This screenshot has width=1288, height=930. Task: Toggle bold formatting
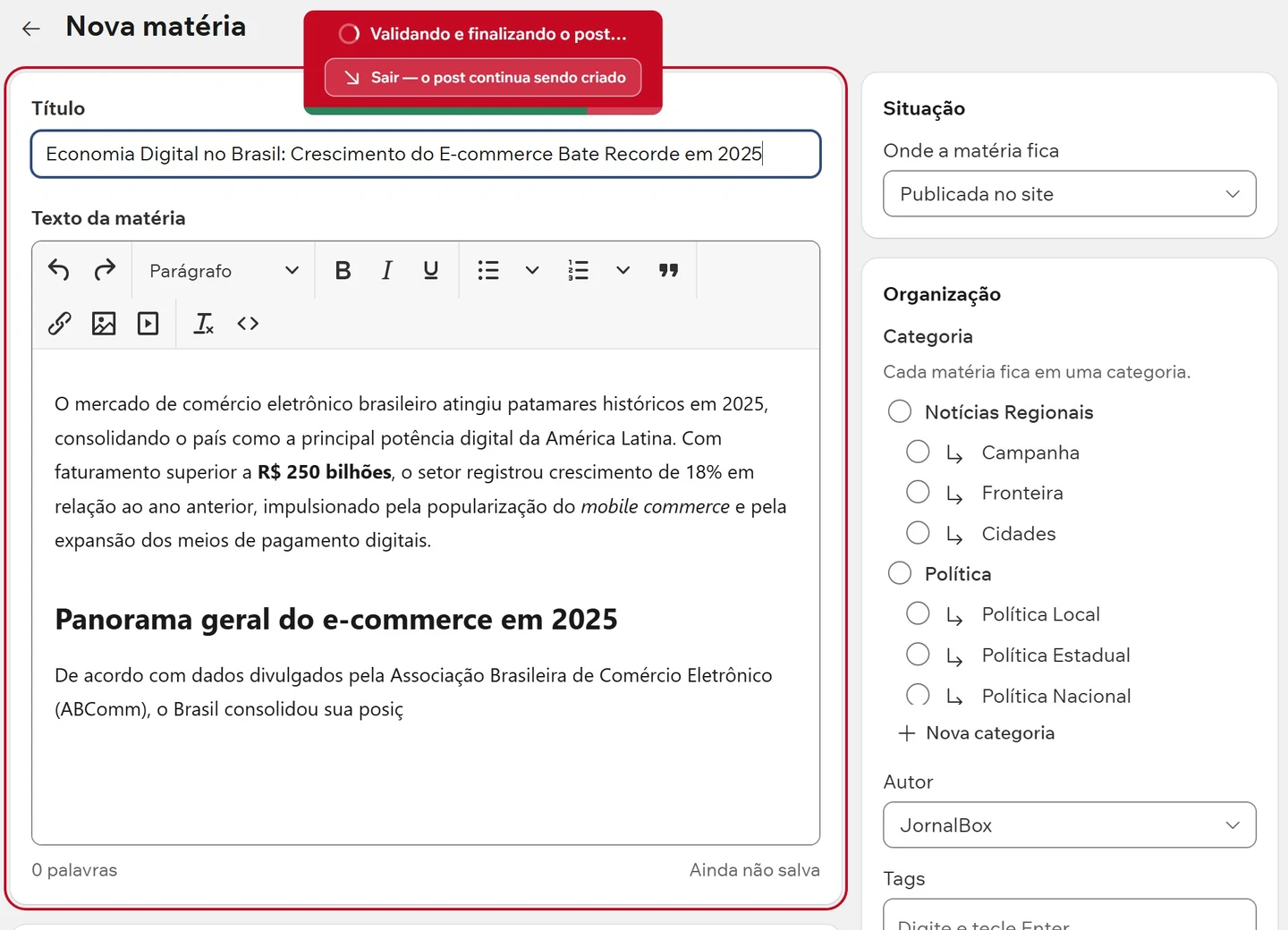tap(343, 270)
